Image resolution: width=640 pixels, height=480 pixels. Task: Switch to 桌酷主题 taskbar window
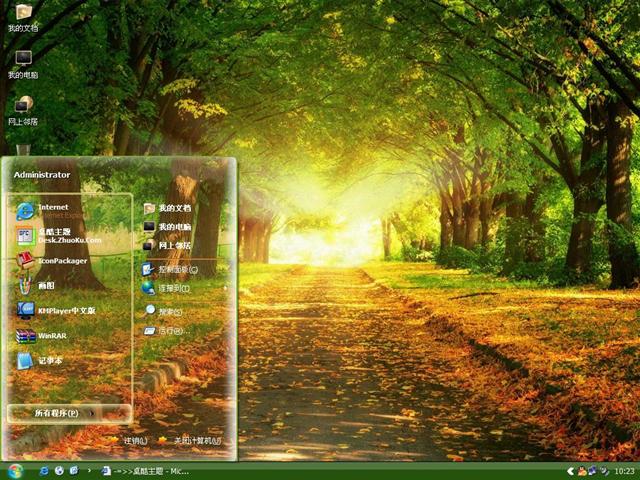pos(145,471)
